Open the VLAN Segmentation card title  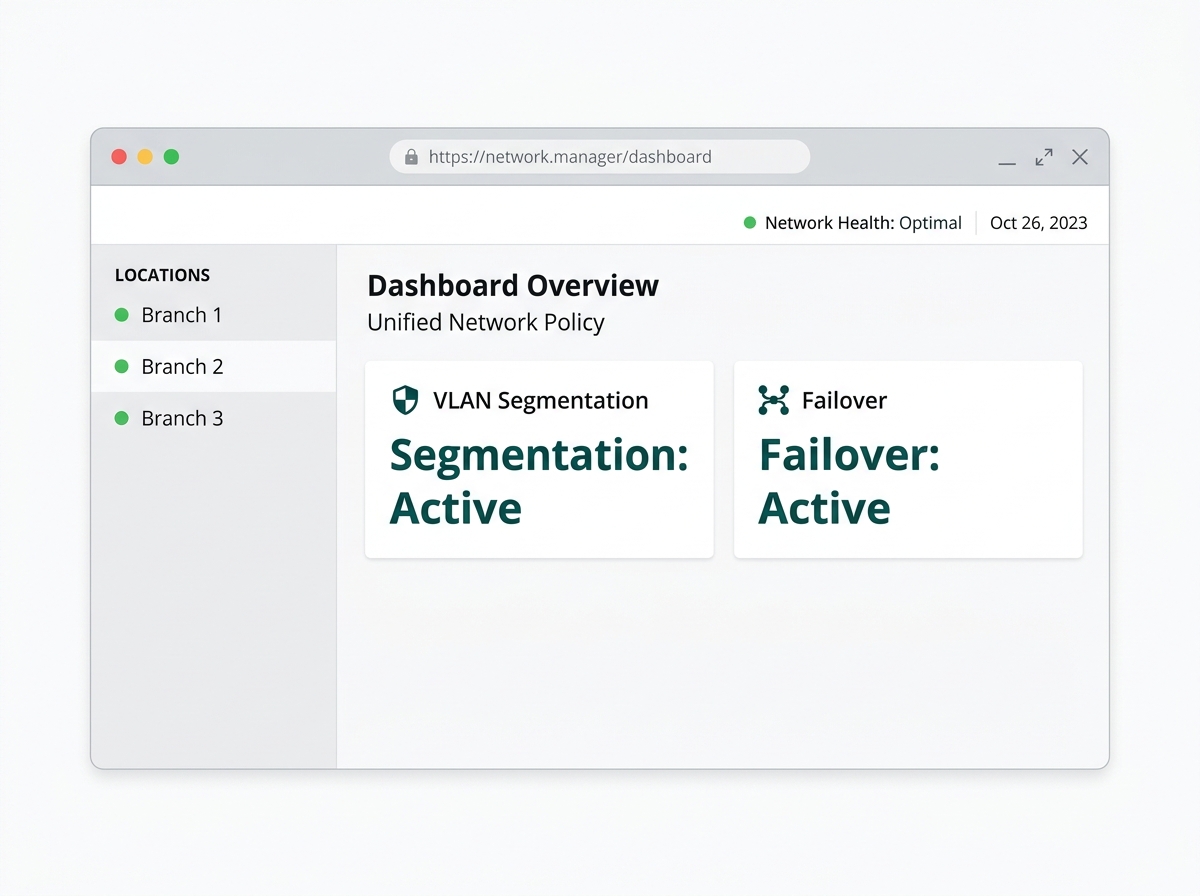coord(541,401)
